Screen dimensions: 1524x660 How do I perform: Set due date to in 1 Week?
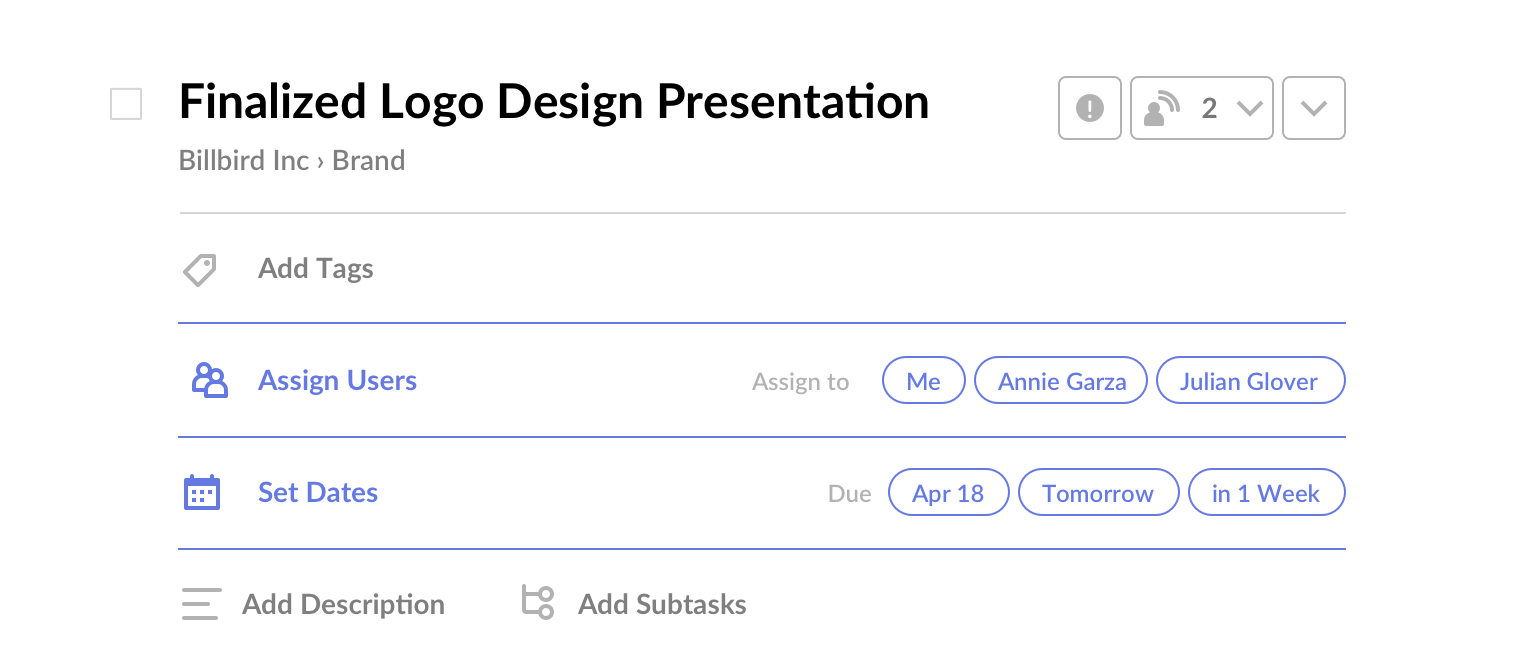[x=1266, y=493]
